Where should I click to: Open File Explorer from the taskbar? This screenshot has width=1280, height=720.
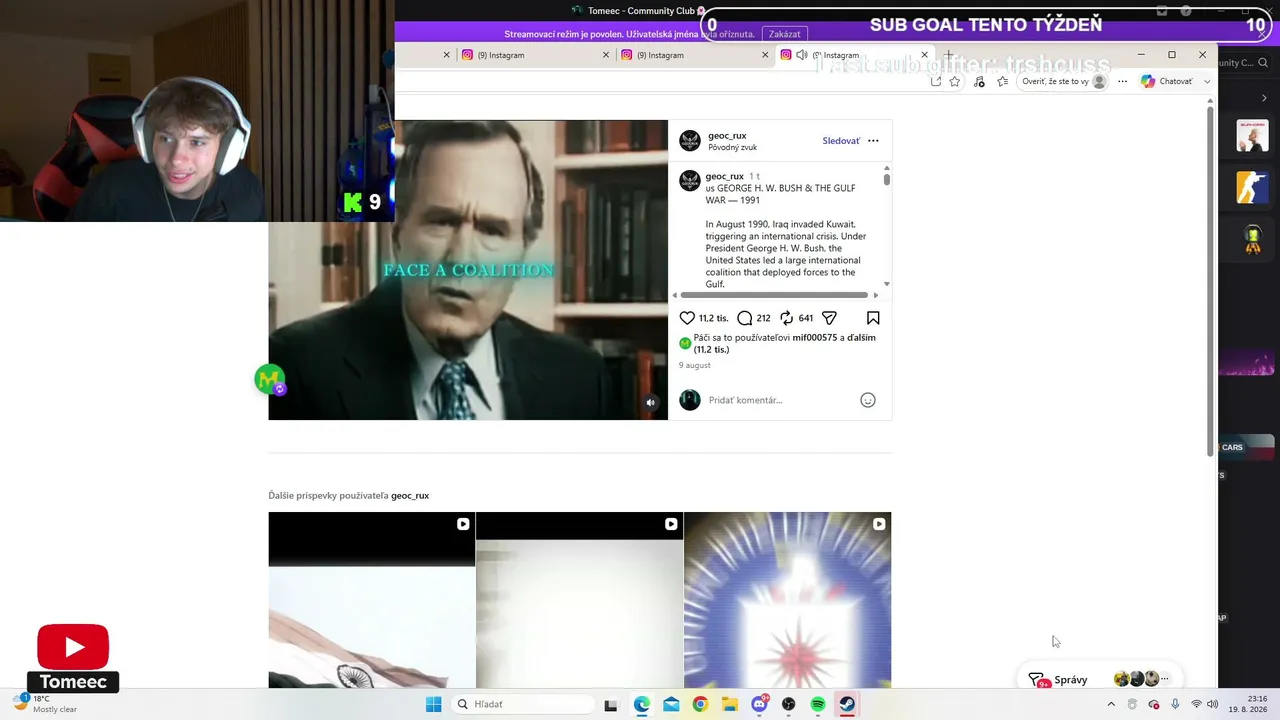point(730,704)
